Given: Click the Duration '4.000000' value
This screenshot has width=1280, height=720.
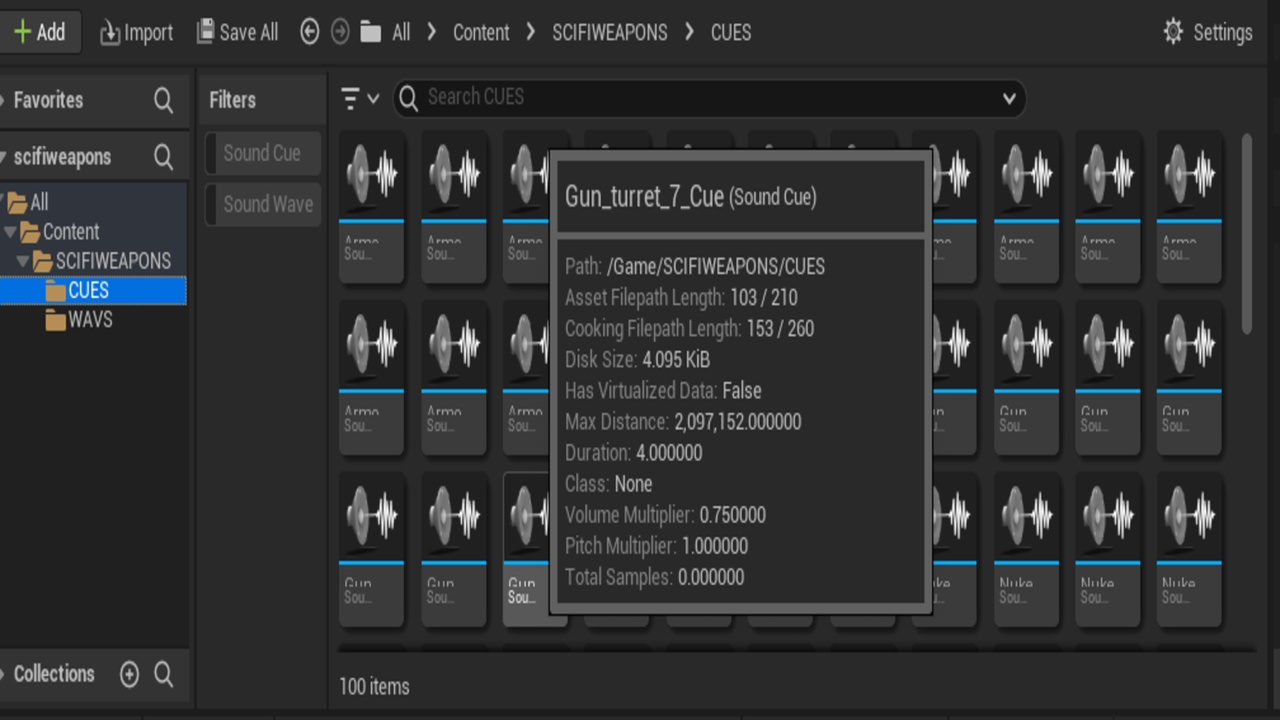Looking at the screenshot, I should [x=669, y=453].
